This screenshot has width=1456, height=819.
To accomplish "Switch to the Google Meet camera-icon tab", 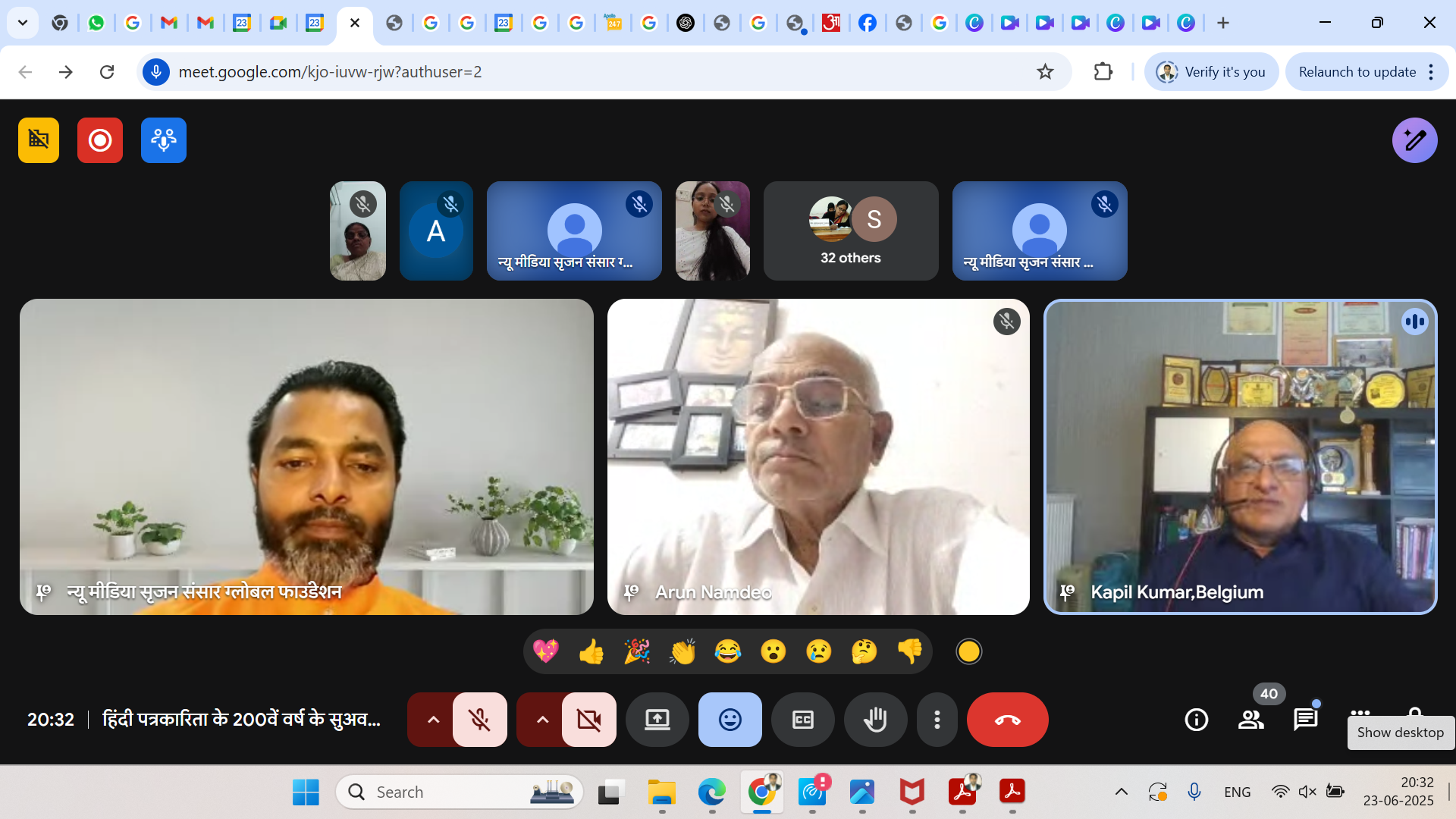I will coord(278,23).
